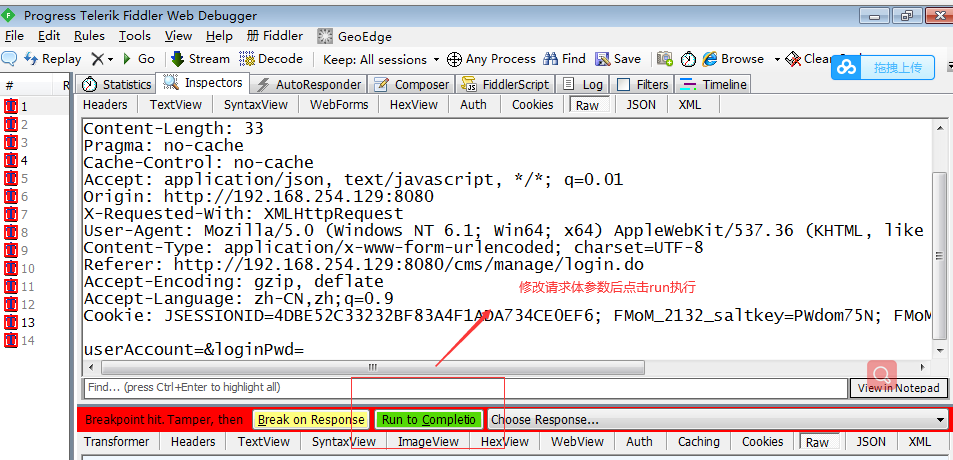Click the breakpoint icon of session 7

click(10, 215)
